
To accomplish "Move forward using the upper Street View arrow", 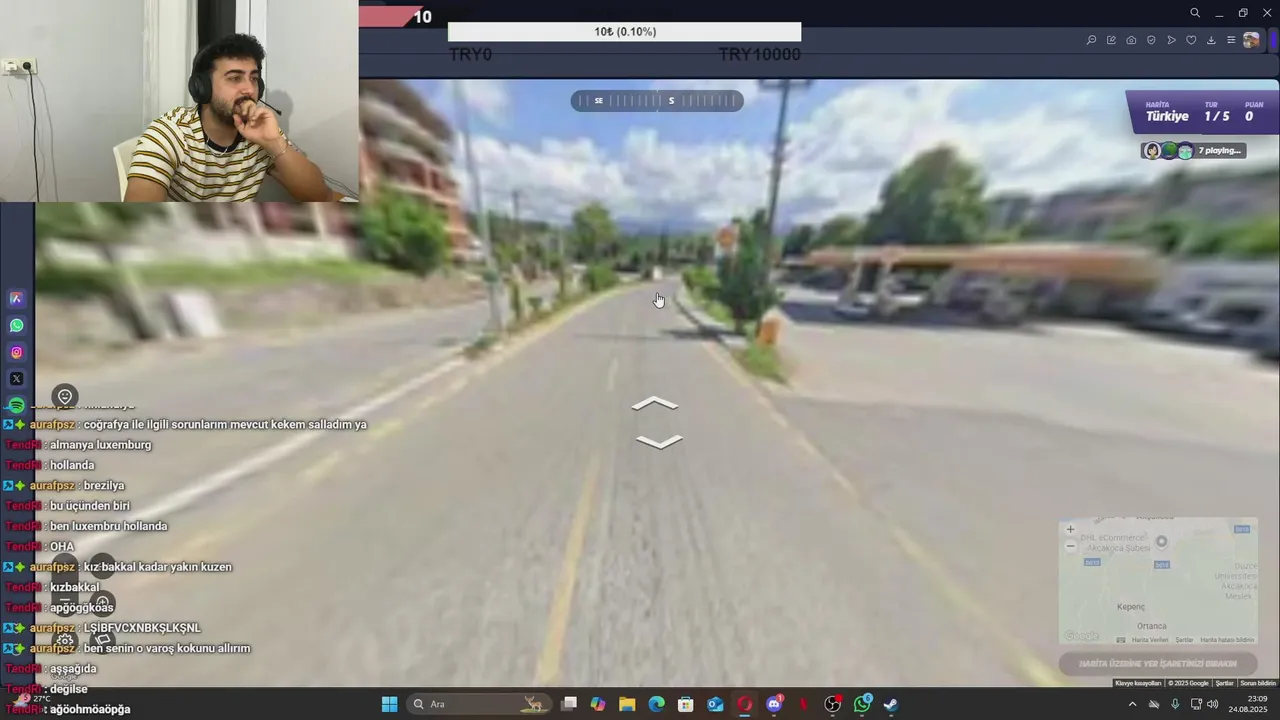I will click(655, 404).
